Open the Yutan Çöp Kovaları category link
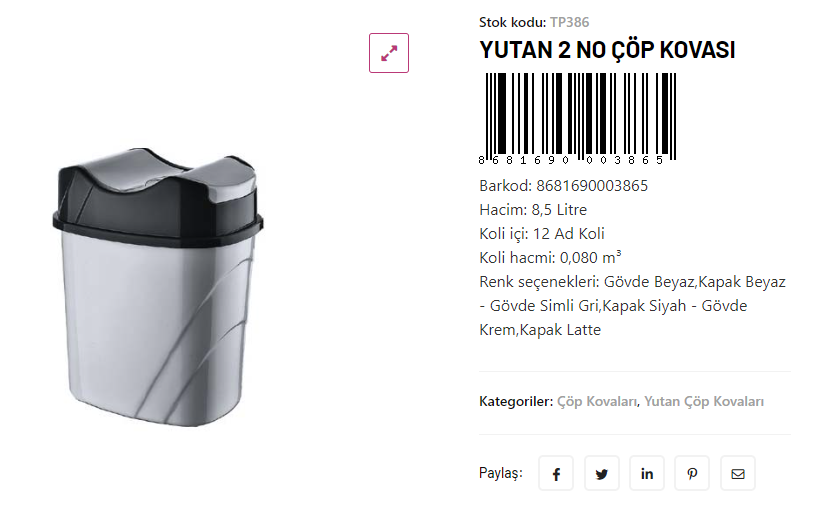This screenshot has height=522, width=833. tap(704, 401)
